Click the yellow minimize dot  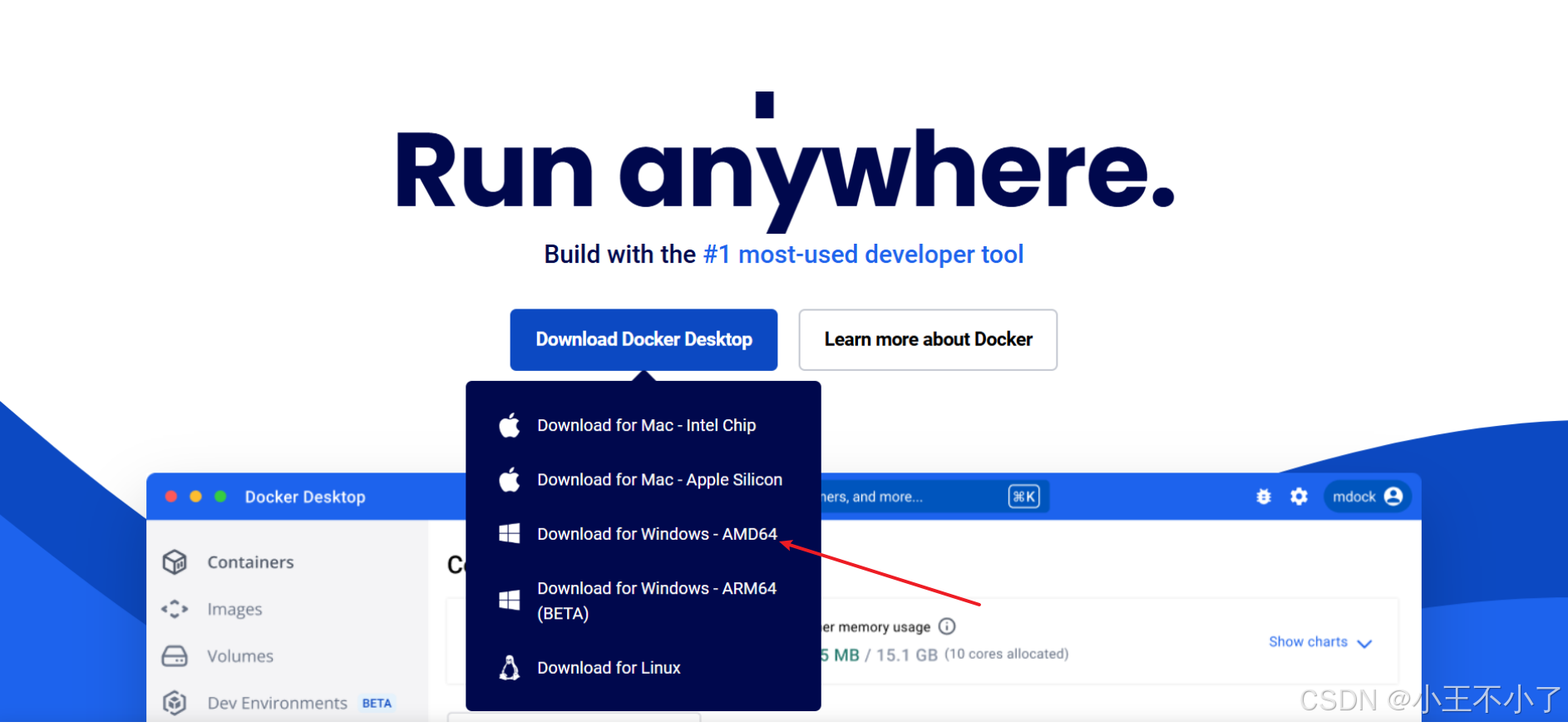[196, 497]
